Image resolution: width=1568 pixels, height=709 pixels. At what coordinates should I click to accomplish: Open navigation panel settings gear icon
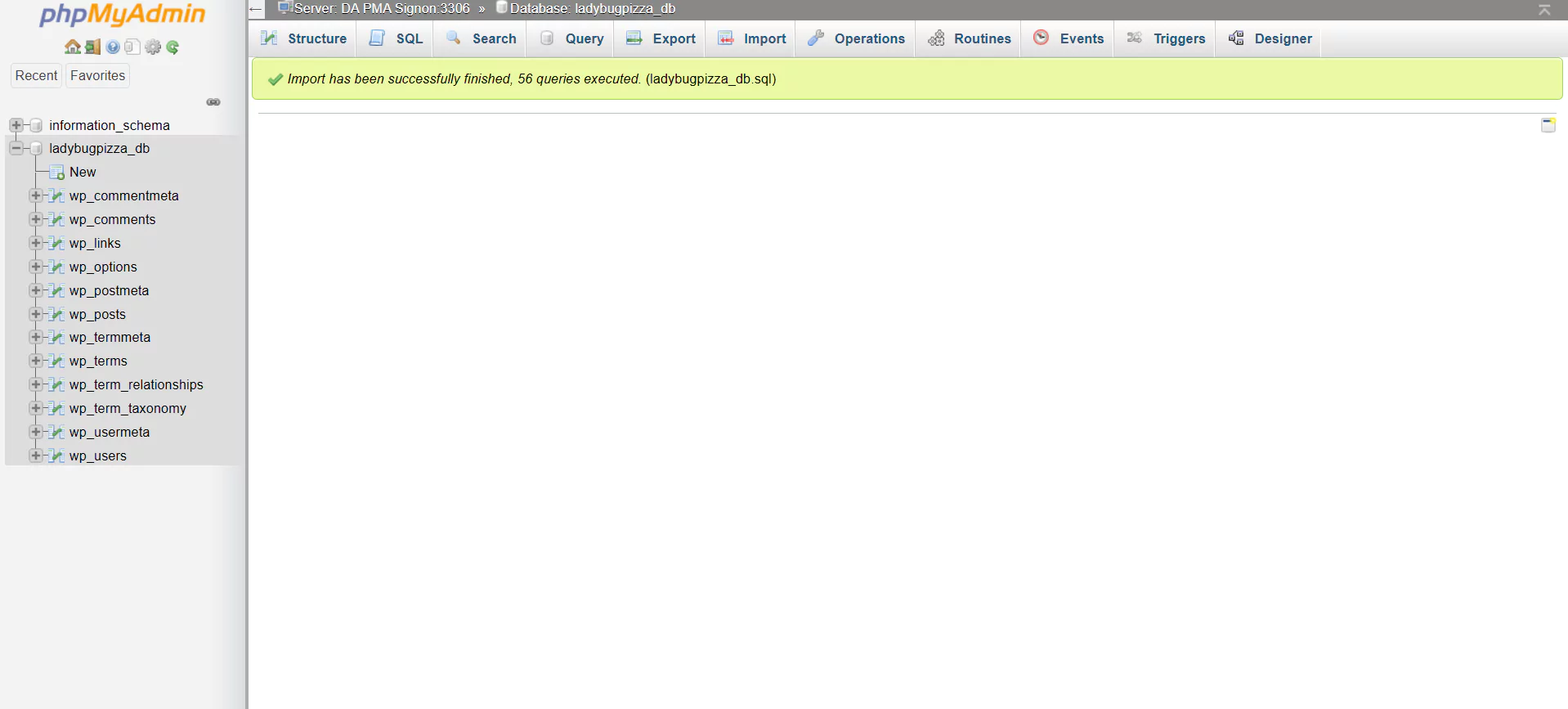pos(153,47)
